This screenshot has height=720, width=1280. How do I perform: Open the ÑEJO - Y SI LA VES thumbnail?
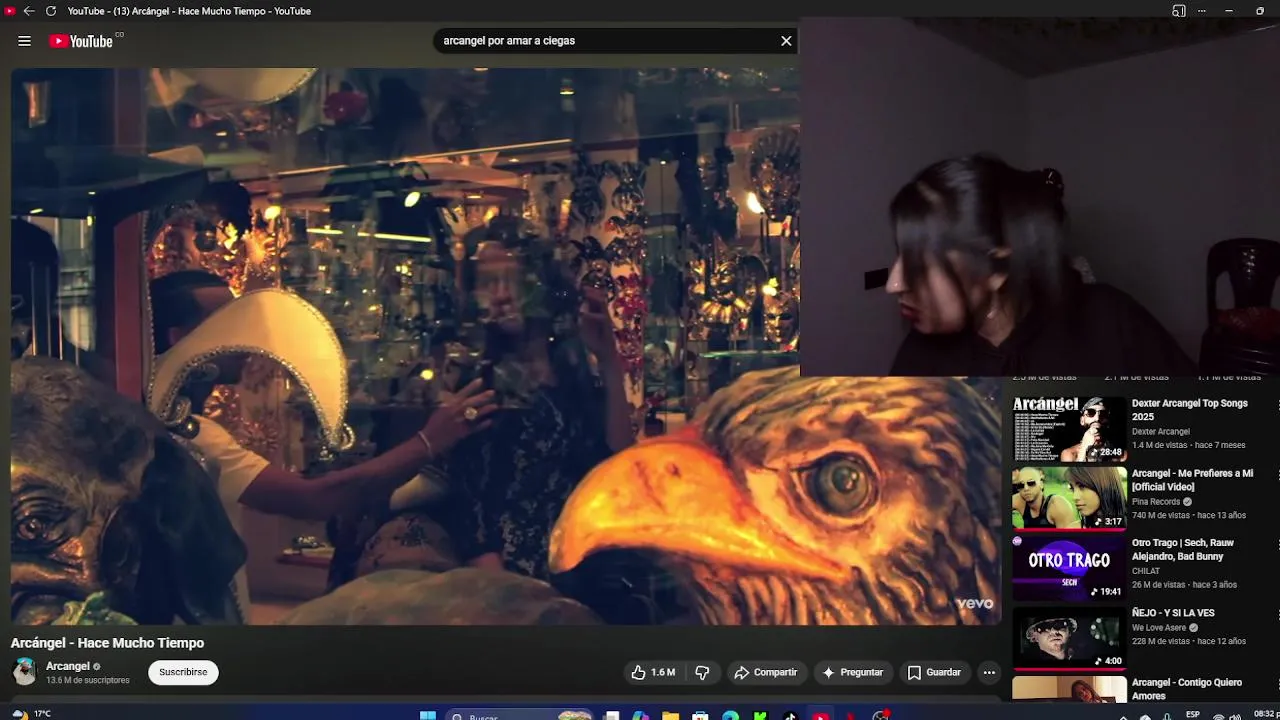(x=1069, y=638)
